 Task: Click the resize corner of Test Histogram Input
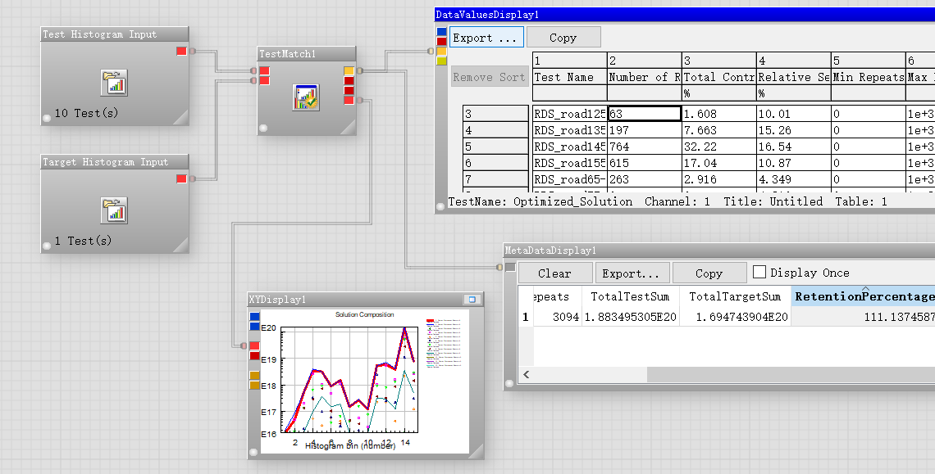181,117
